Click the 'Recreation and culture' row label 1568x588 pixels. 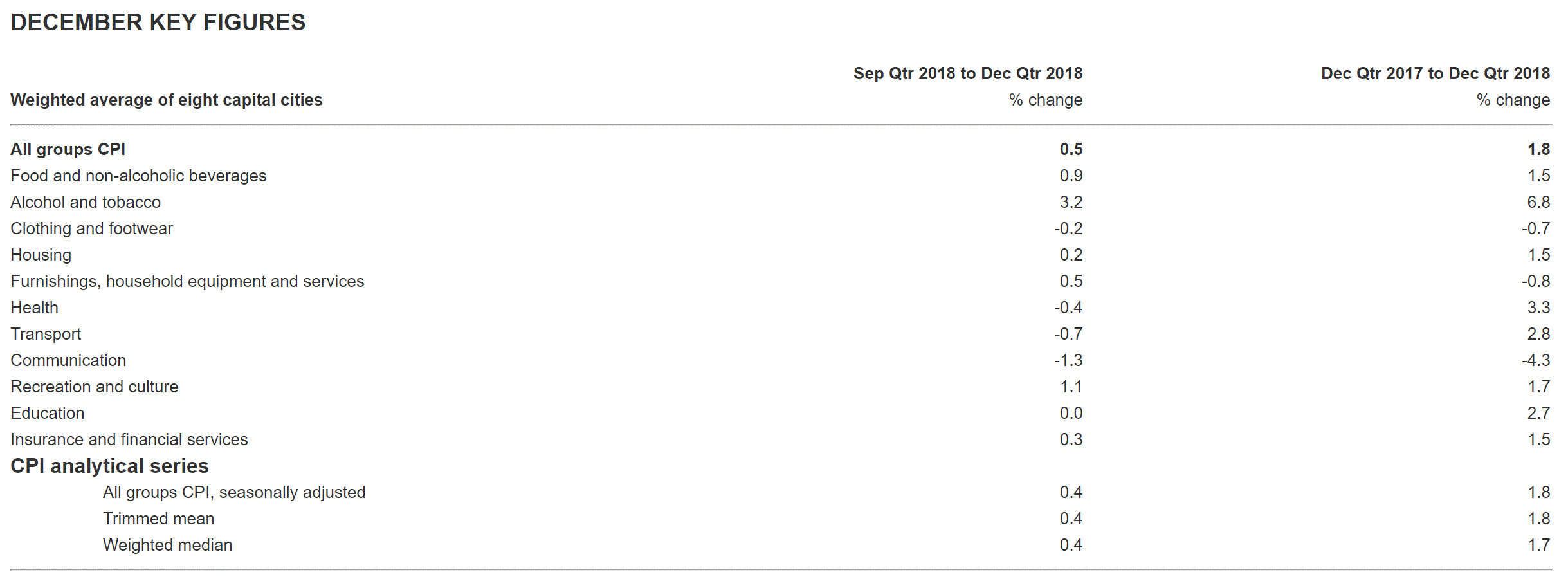[94, 387]
